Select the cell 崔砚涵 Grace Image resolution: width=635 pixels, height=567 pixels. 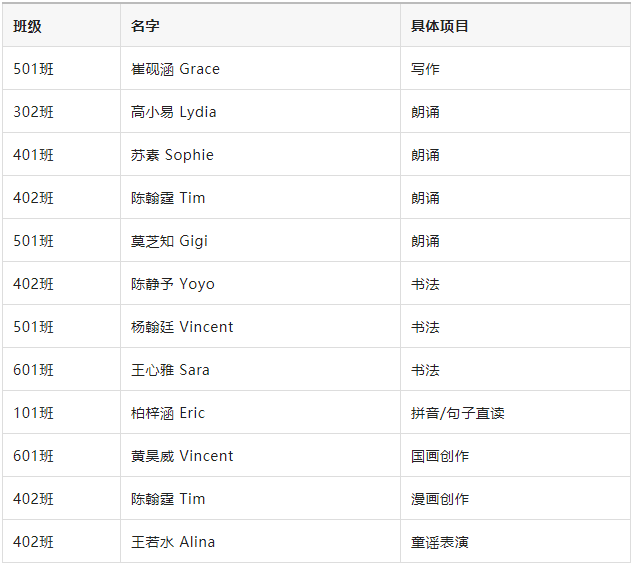pos(175,69)
